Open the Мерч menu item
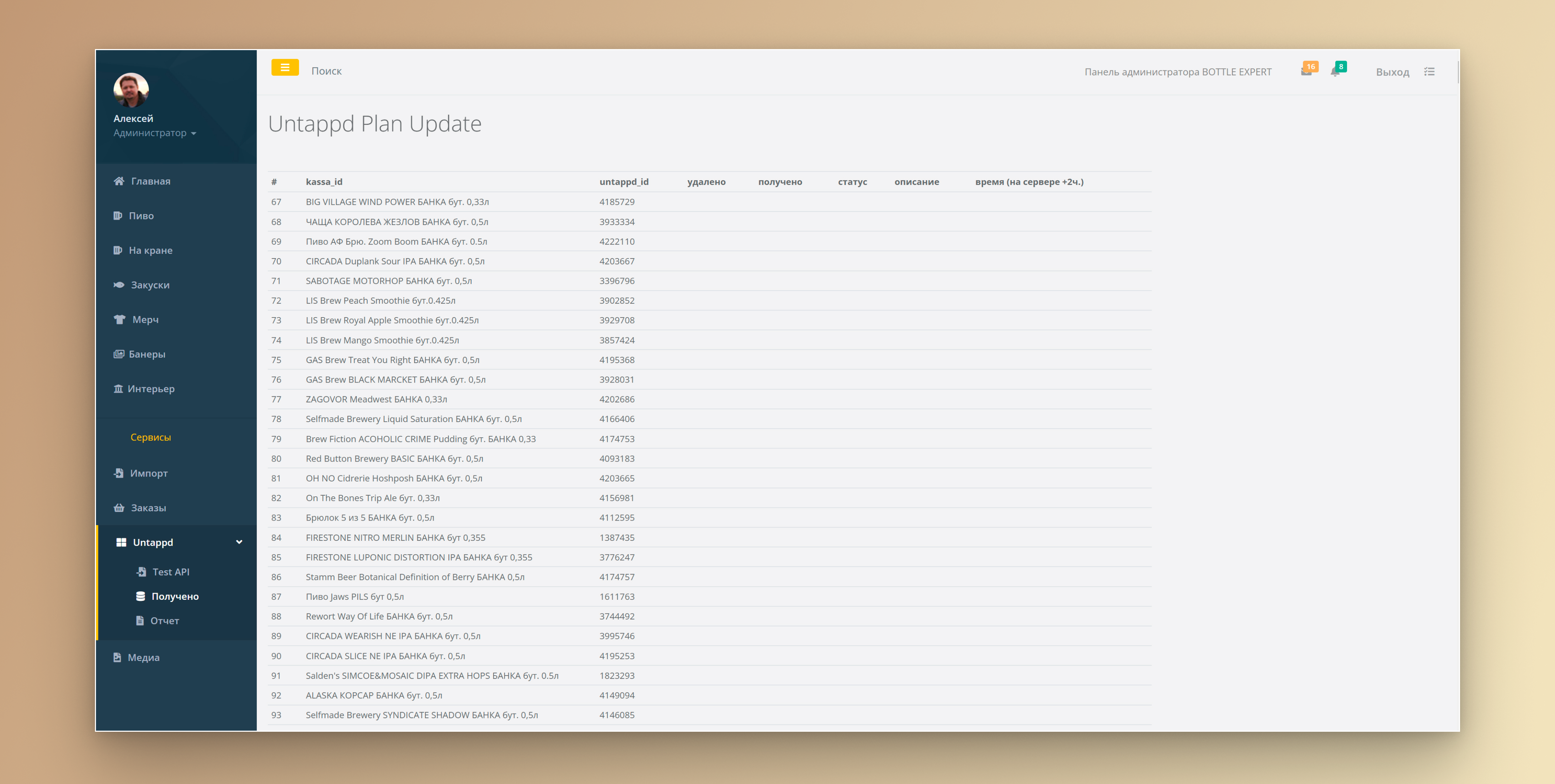1555x784 pixels. pos(176,319)
